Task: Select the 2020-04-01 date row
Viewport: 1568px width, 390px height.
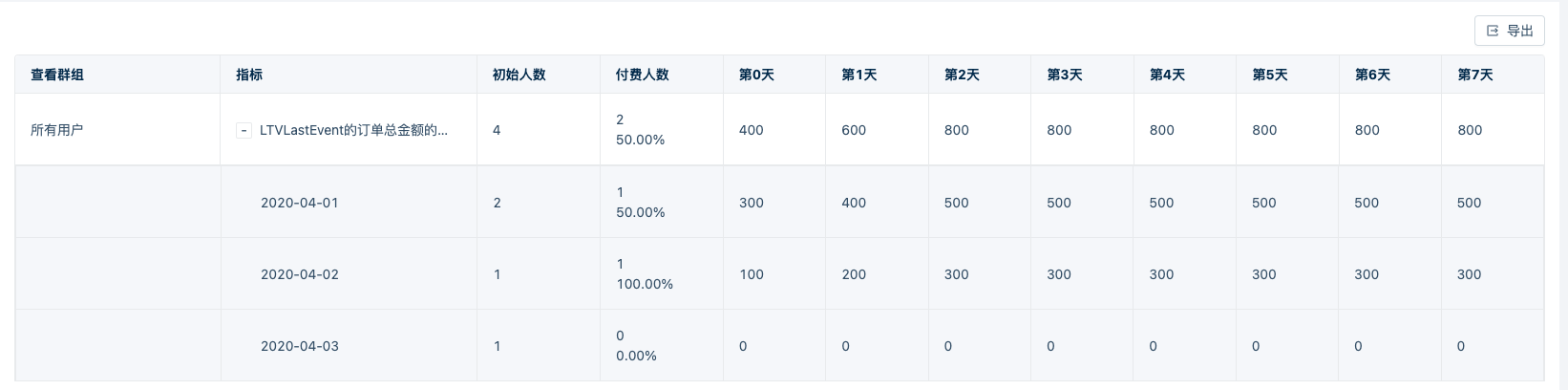Action: pyautogui.click(x=779, y=202)
